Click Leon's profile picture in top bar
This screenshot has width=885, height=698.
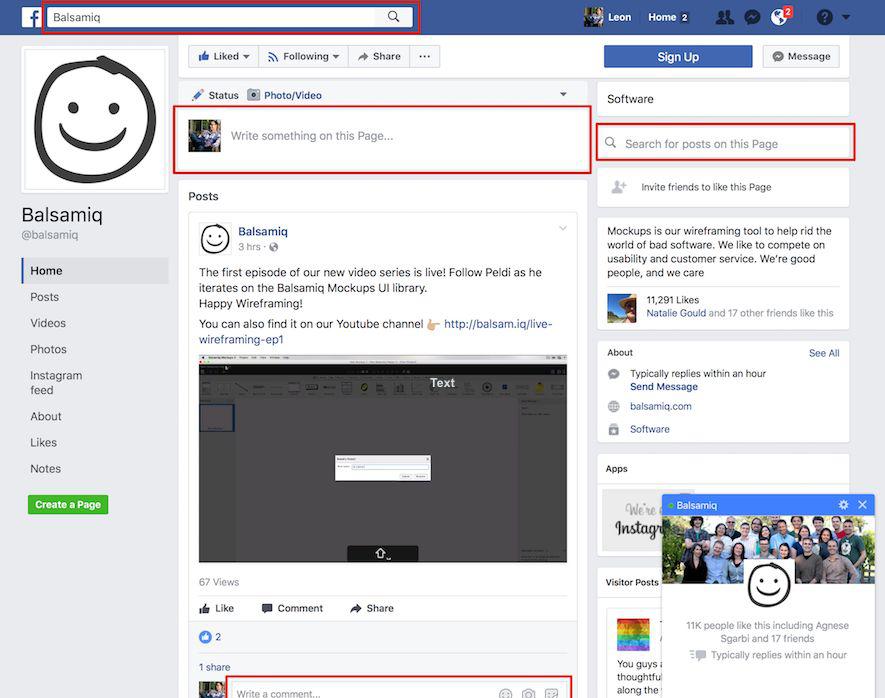pyautogui.click(x=593, y=17)
